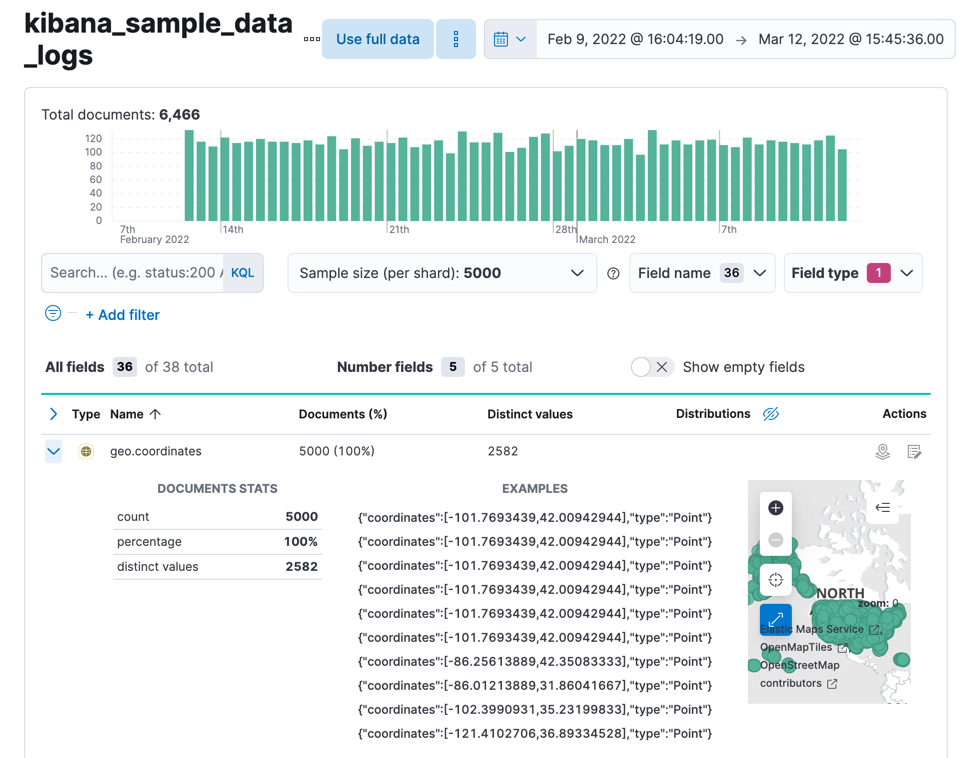Click the crosshair locate control on the map
Image resolution: width=961 pixels, height=758 pixels.
(x=775, y=579)
